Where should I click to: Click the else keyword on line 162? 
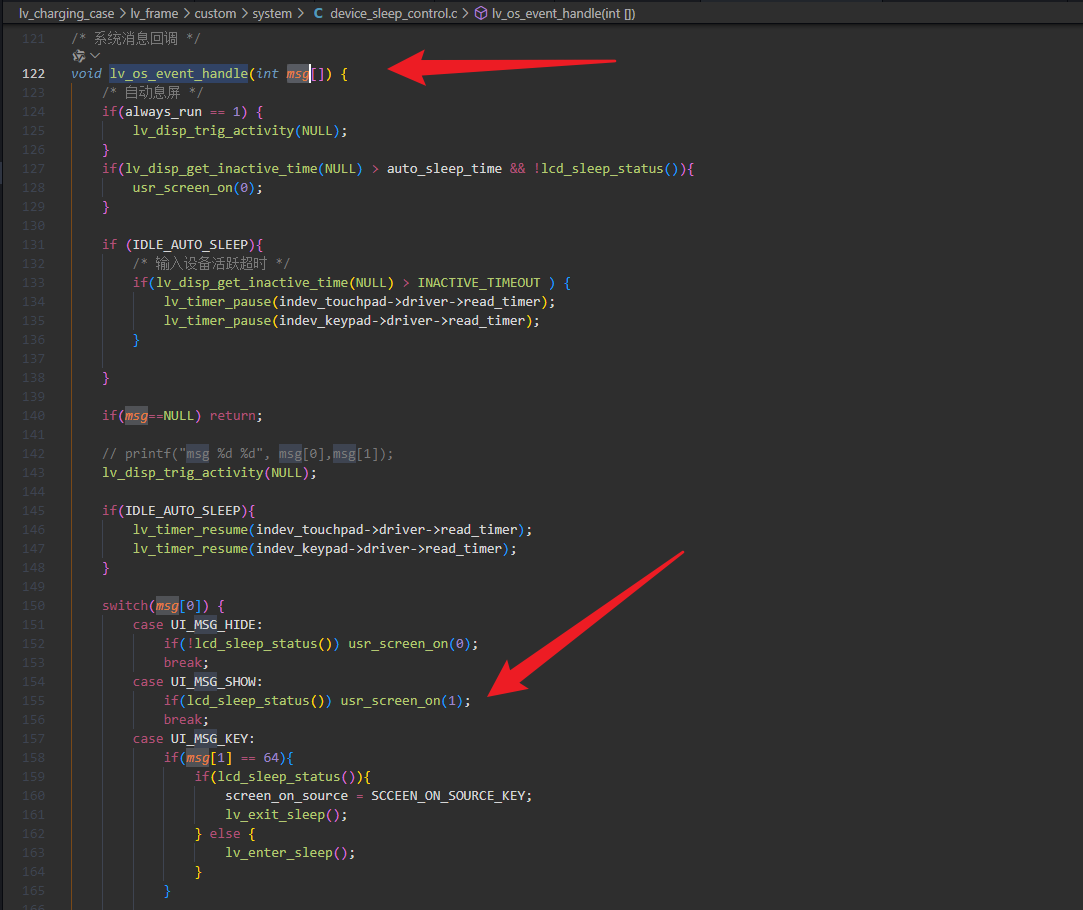coord(225,833)
